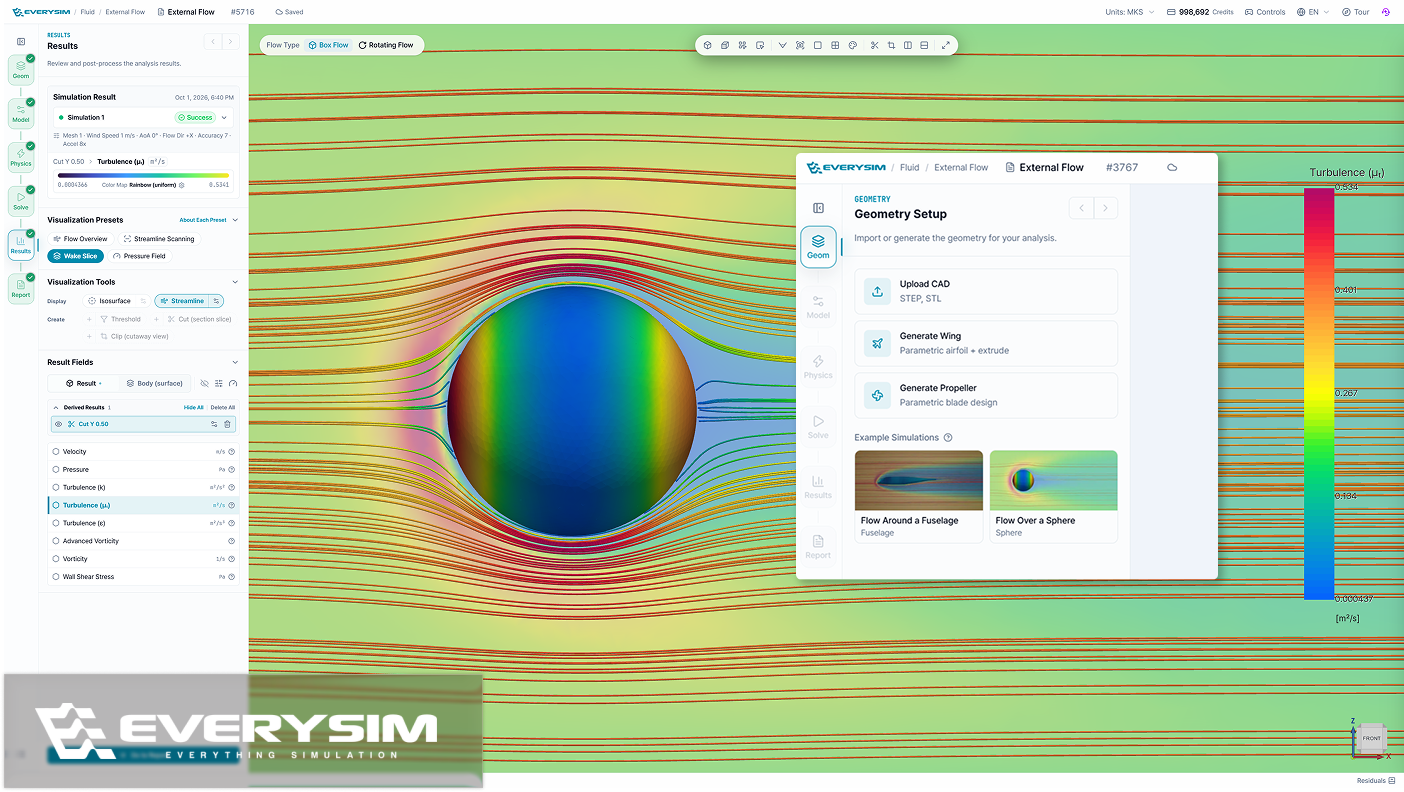Image resolution: width=1404 pixels, height=792 pixels.
Task: Collapse the Visualization Tools section
Action: click(235, 282)
